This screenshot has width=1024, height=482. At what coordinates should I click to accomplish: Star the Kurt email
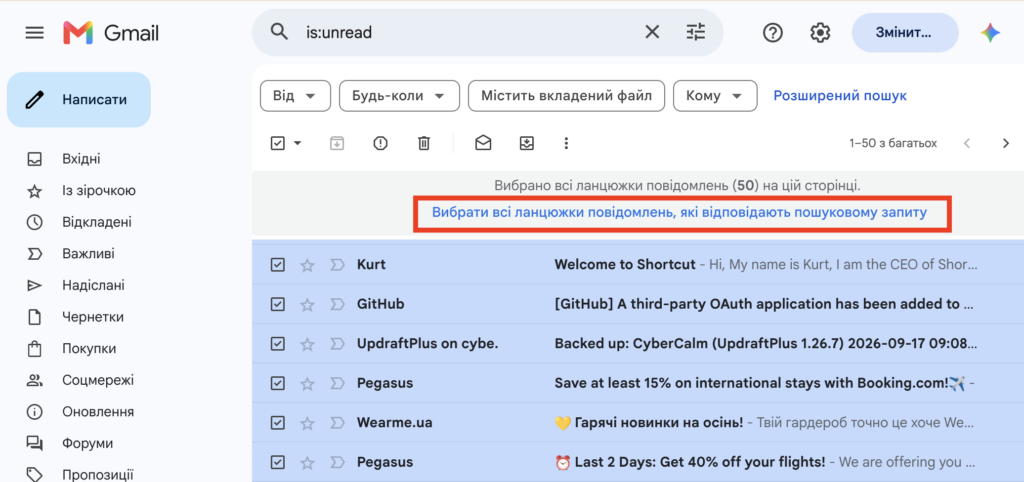pos(307,265)
